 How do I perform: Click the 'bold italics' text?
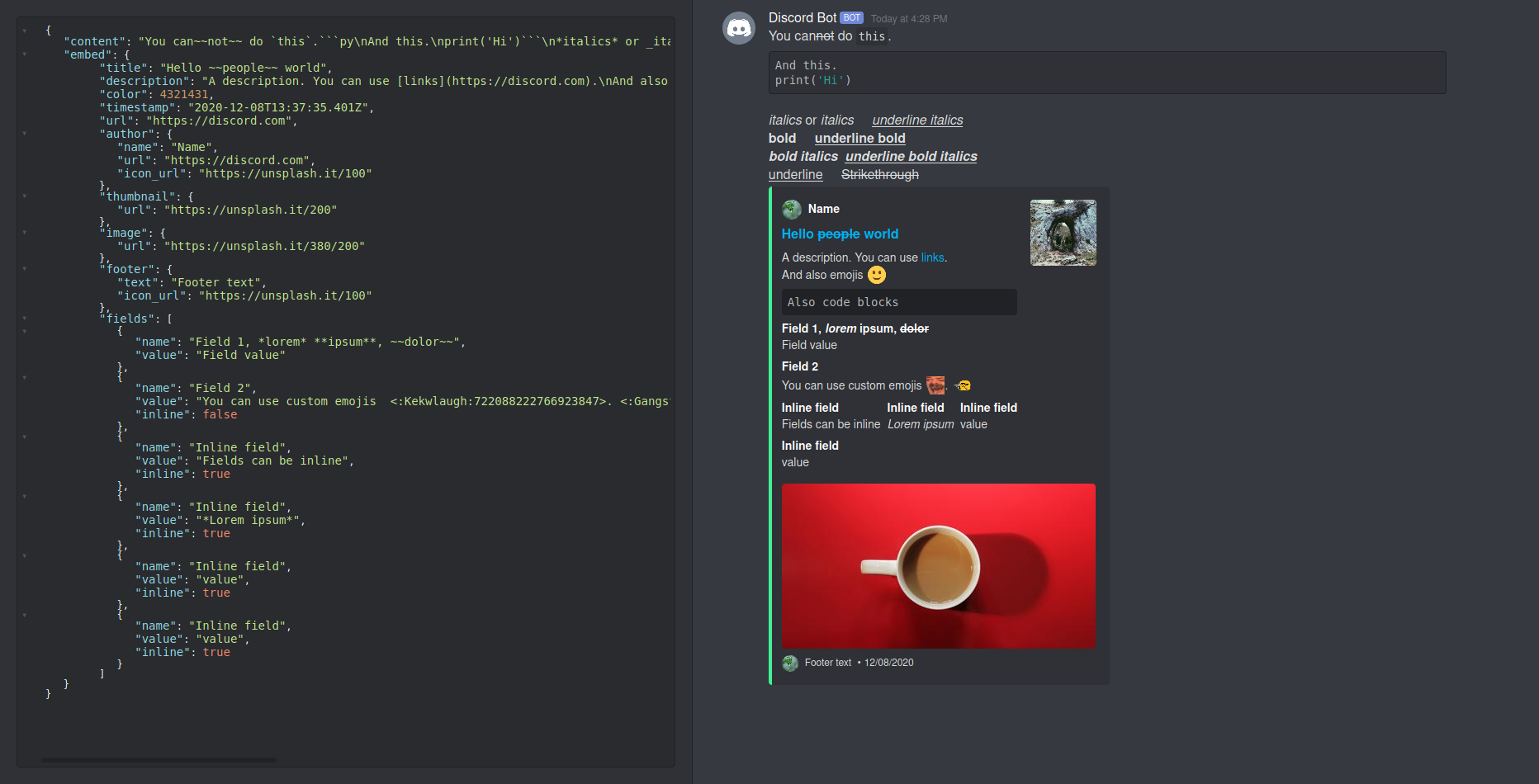803,157
